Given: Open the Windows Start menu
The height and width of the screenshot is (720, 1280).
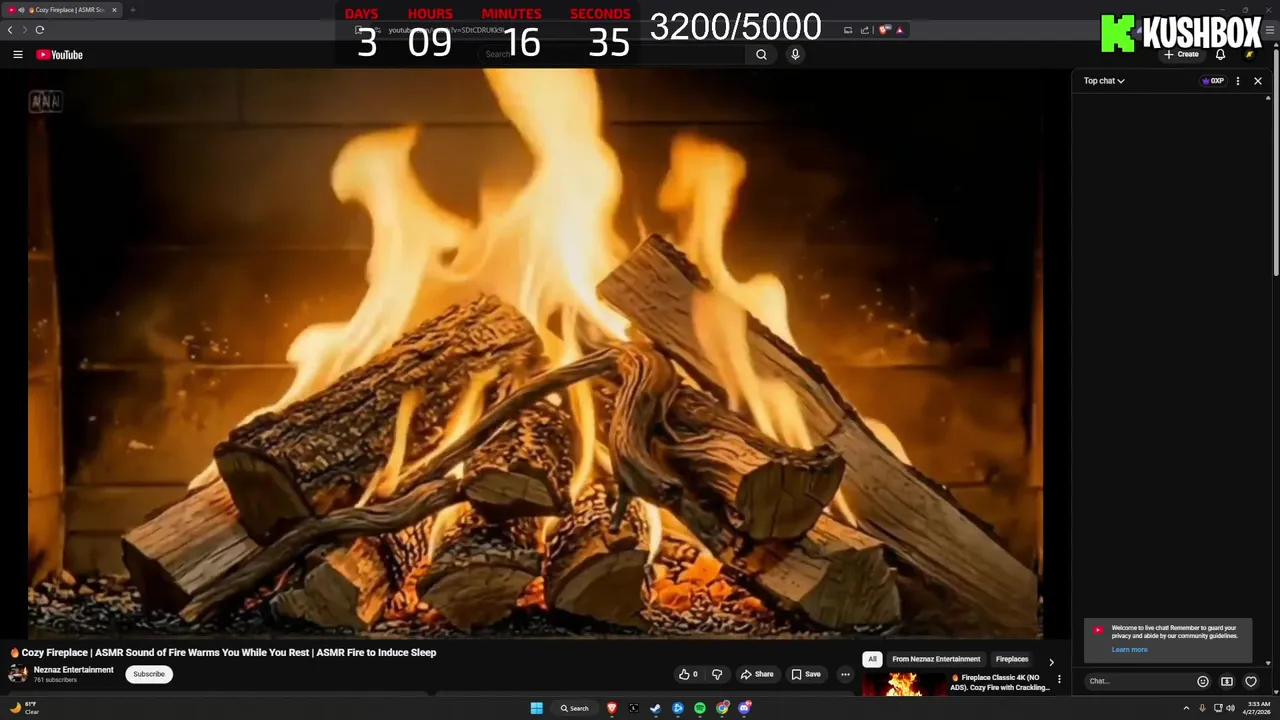Looking at the screenshot, I should [537, 708].
